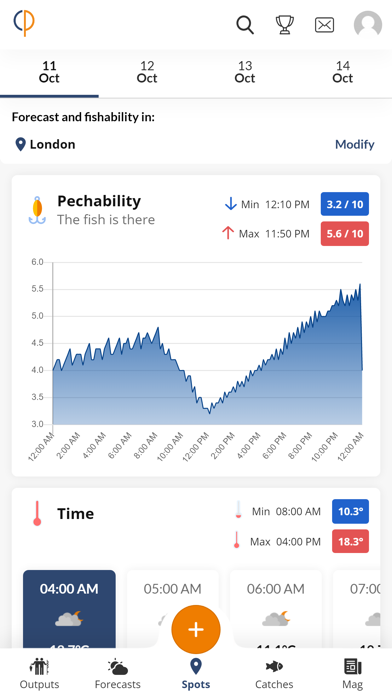The width and height of the screenshot is (392, 696).
Task: Select the 13 Oct date tab
Action: click(x=245, y=72)
